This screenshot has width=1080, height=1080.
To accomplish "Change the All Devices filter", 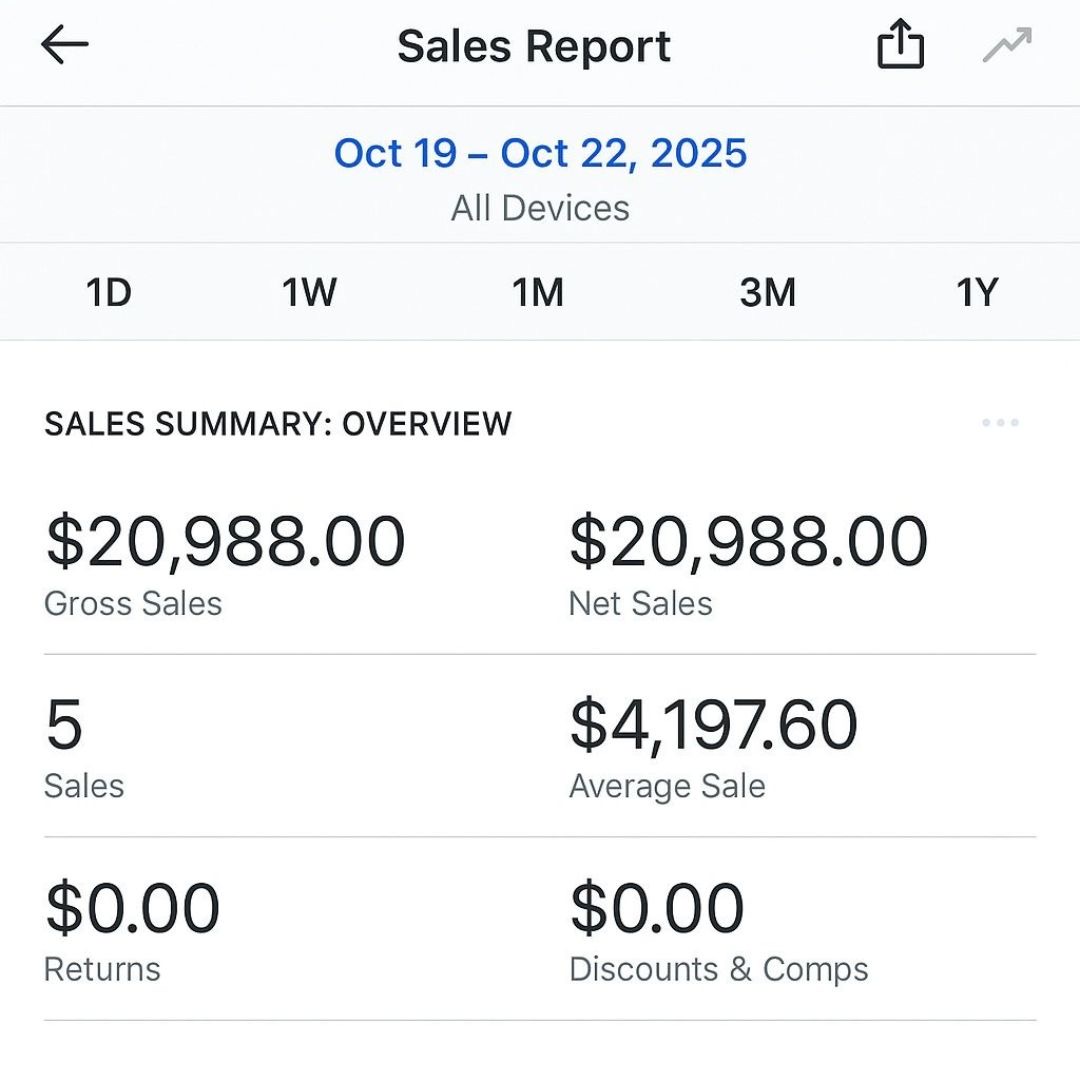I will (540, 208).
